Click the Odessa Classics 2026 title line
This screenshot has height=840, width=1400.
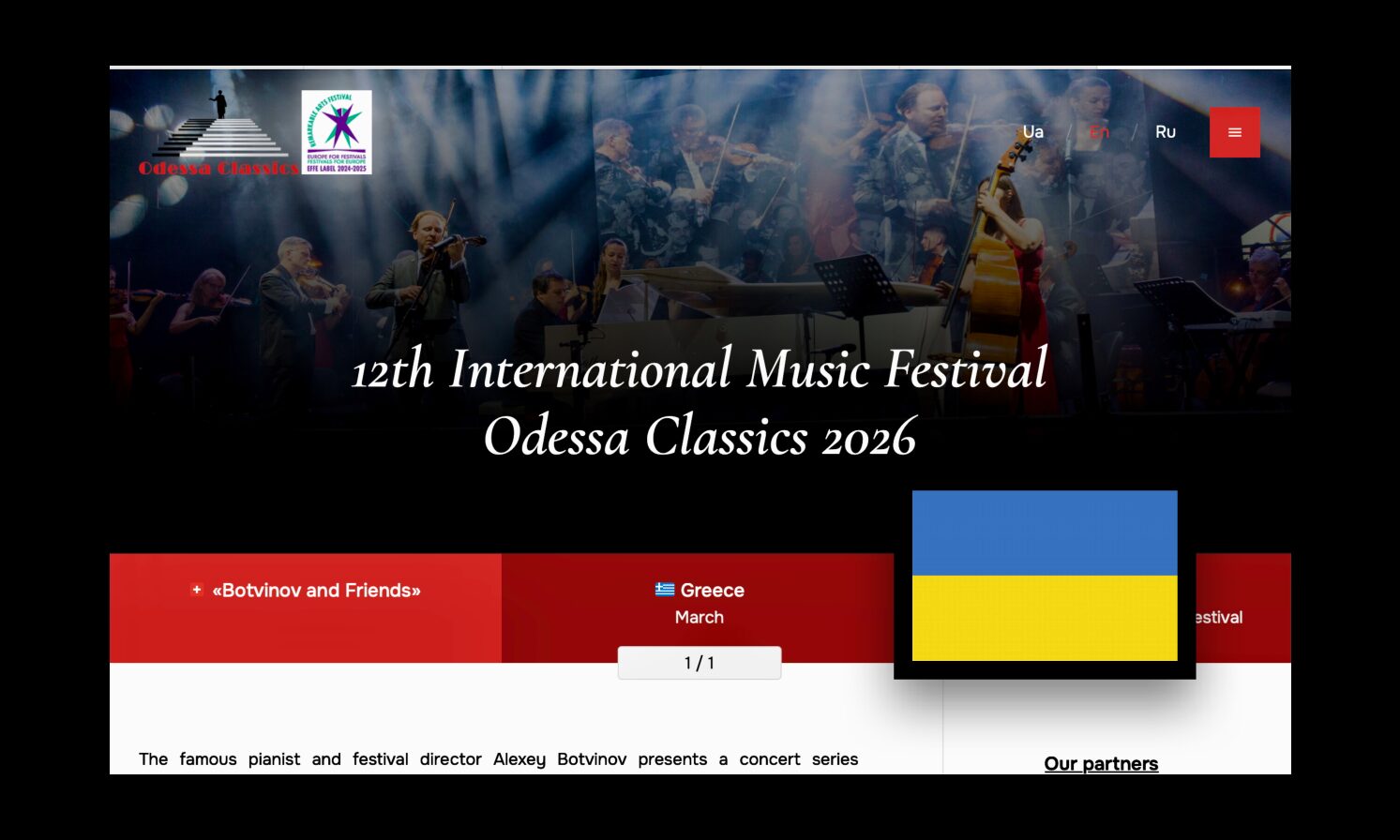click(700, 437)
